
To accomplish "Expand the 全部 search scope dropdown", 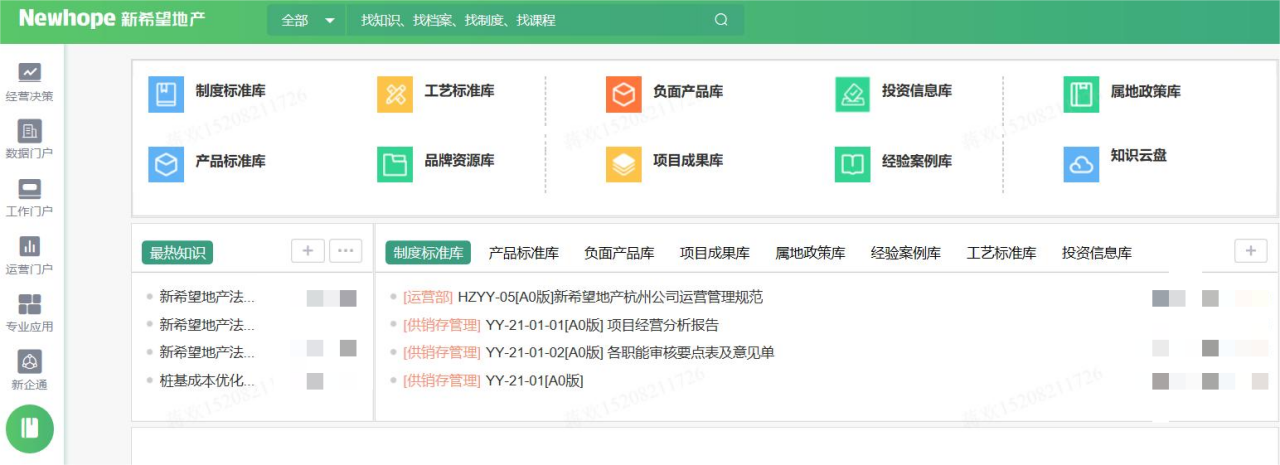I will coord(307,20).
